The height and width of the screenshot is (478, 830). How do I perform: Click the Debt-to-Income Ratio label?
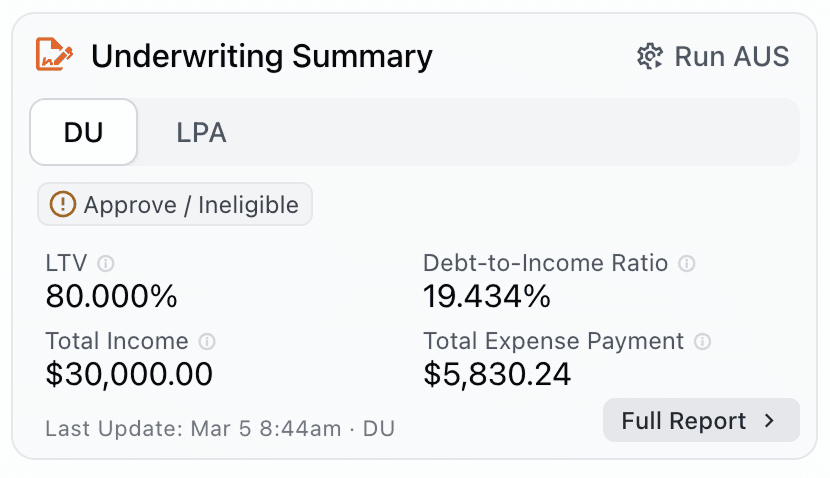point(545,263)
